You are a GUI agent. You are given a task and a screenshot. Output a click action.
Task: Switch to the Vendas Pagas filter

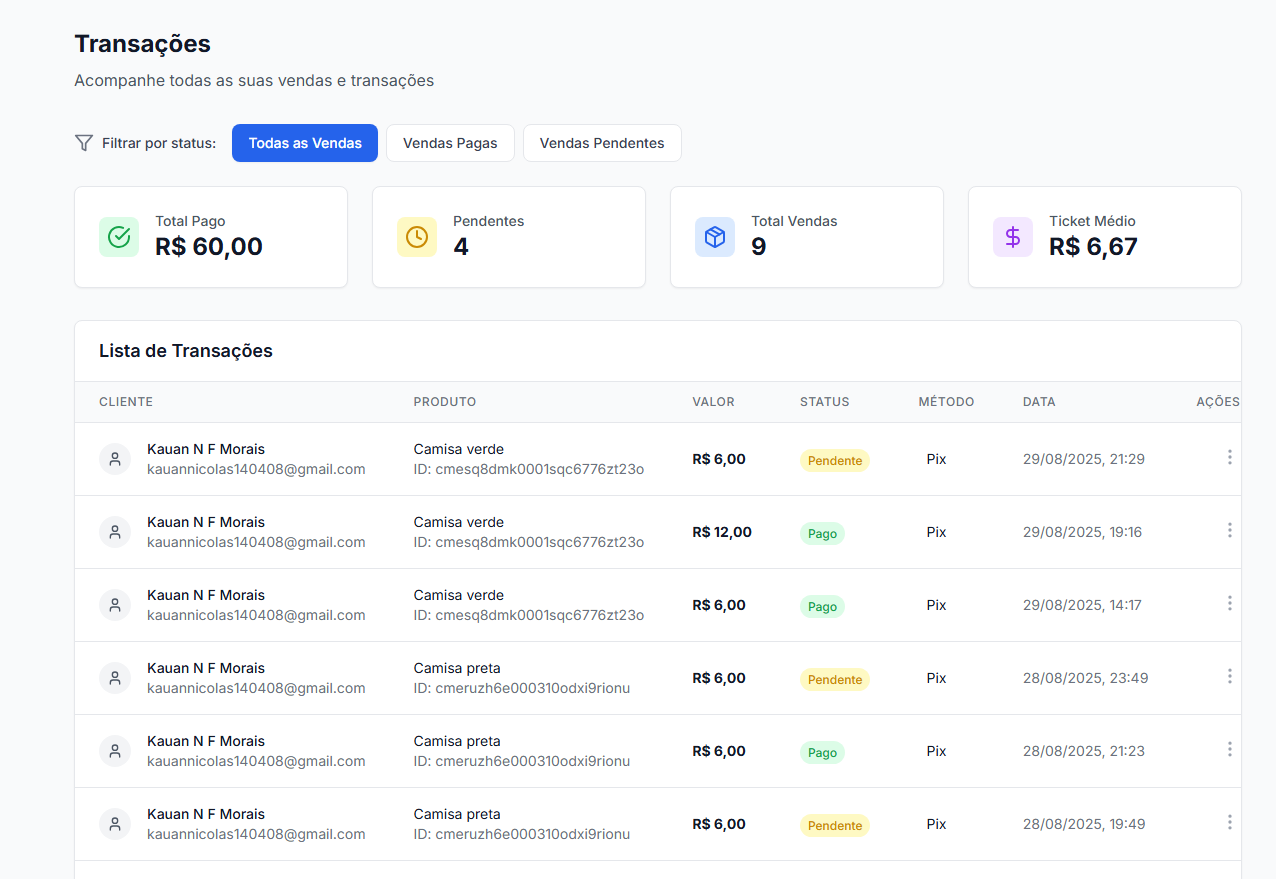(450, 143)
